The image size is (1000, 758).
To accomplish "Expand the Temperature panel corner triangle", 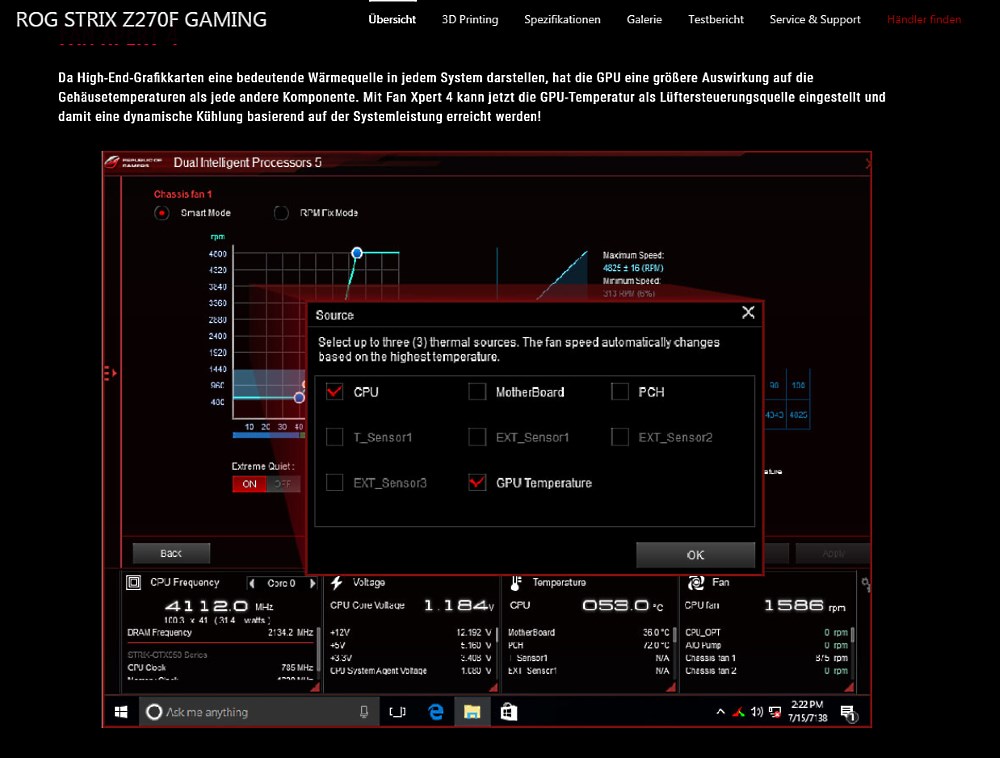I will pos(670,687).
